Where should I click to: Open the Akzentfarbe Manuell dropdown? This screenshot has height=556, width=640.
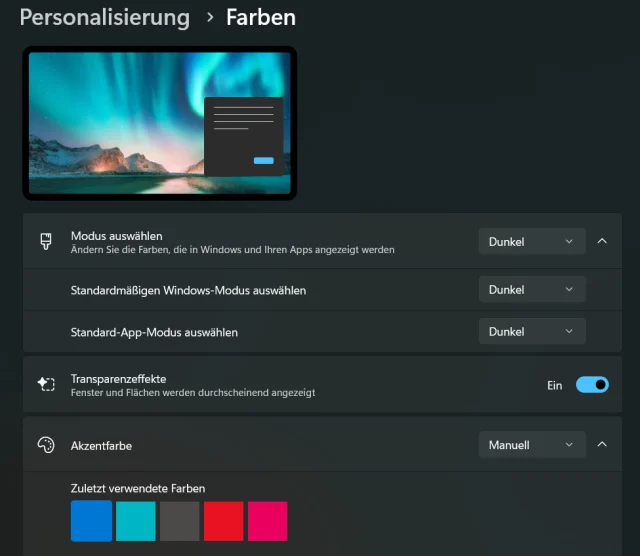coord(532,445)
